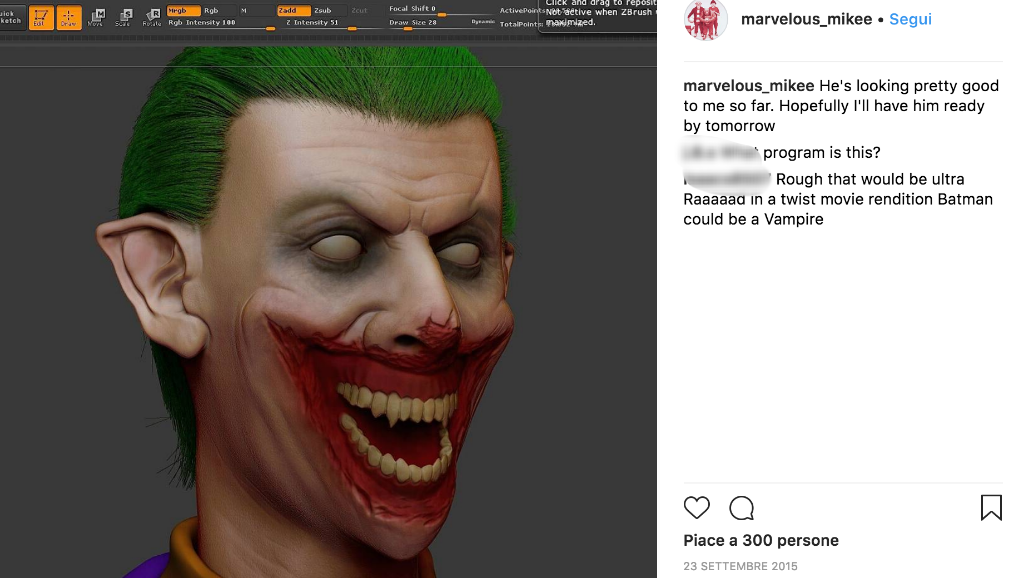Click the Quick Sketch button

coord(11,17)
